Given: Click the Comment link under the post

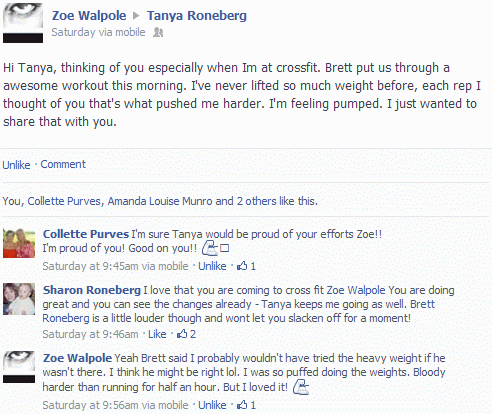Looking at the screenshot, I should click(63, 164).
